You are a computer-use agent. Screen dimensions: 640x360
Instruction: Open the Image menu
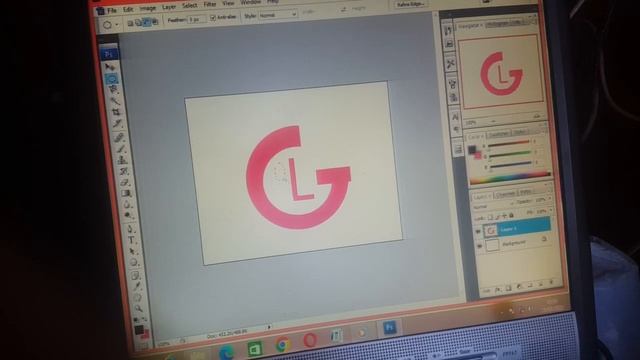[x=147, y=8]
